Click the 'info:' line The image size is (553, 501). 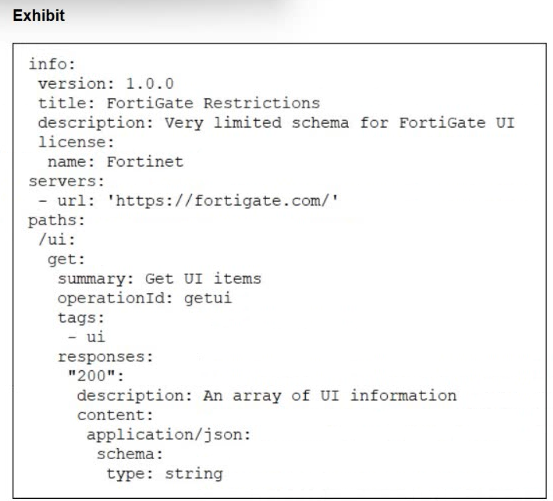pyautogui.click(x=52, y=64)
